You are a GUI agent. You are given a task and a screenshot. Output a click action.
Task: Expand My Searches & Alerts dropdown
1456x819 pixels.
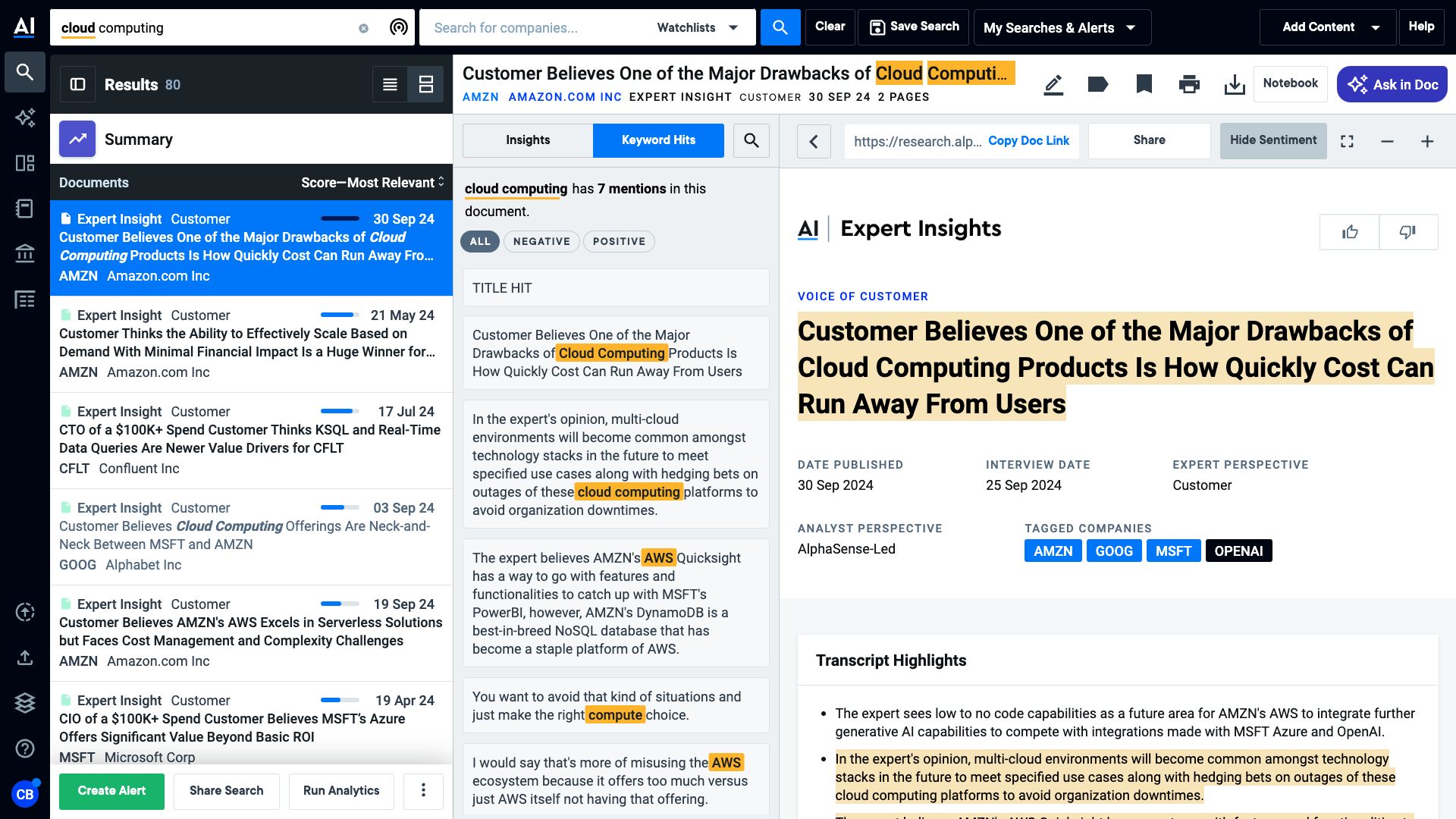pos(1062,27)
